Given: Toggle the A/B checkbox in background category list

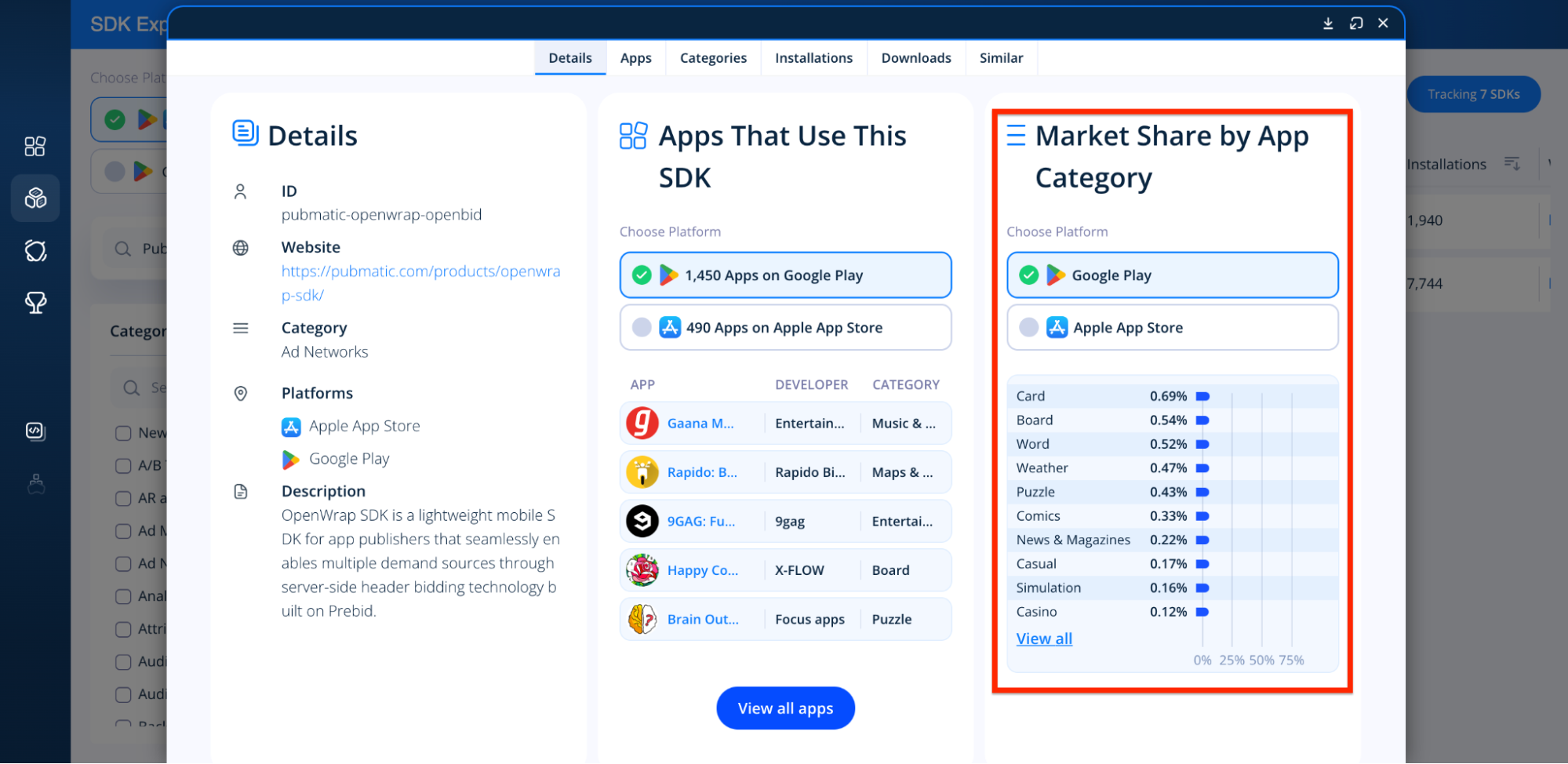Looking at the screenshot, I should [x=123, y=466].
